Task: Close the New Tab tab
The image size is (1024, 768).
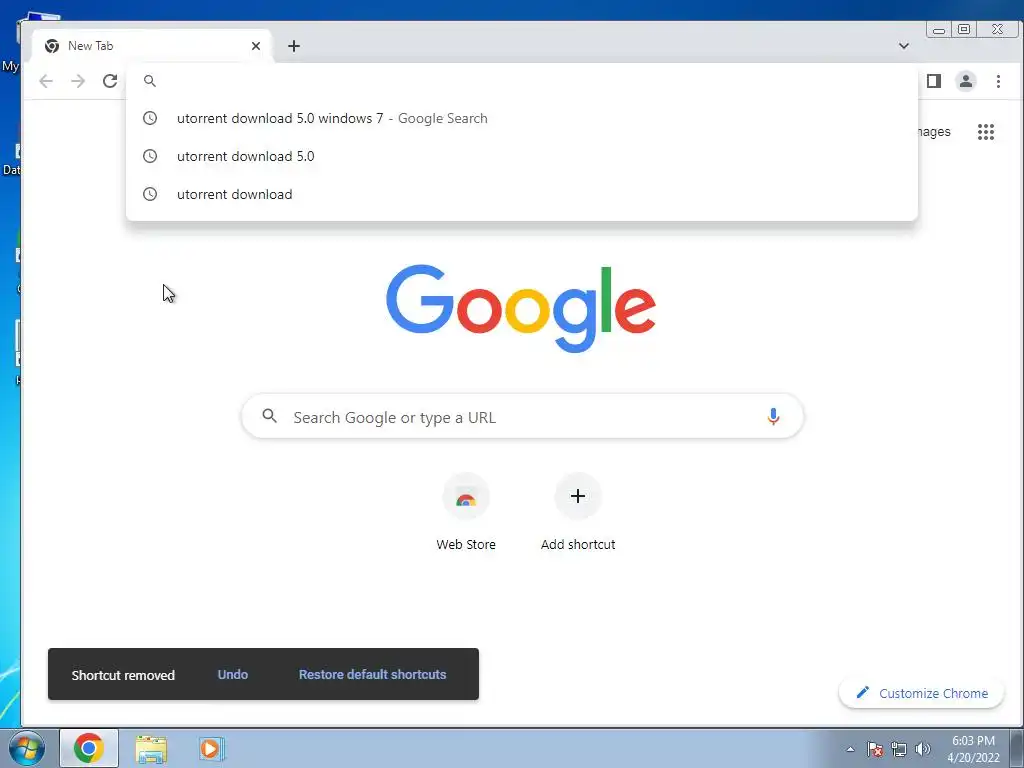Action: (256, 46)
